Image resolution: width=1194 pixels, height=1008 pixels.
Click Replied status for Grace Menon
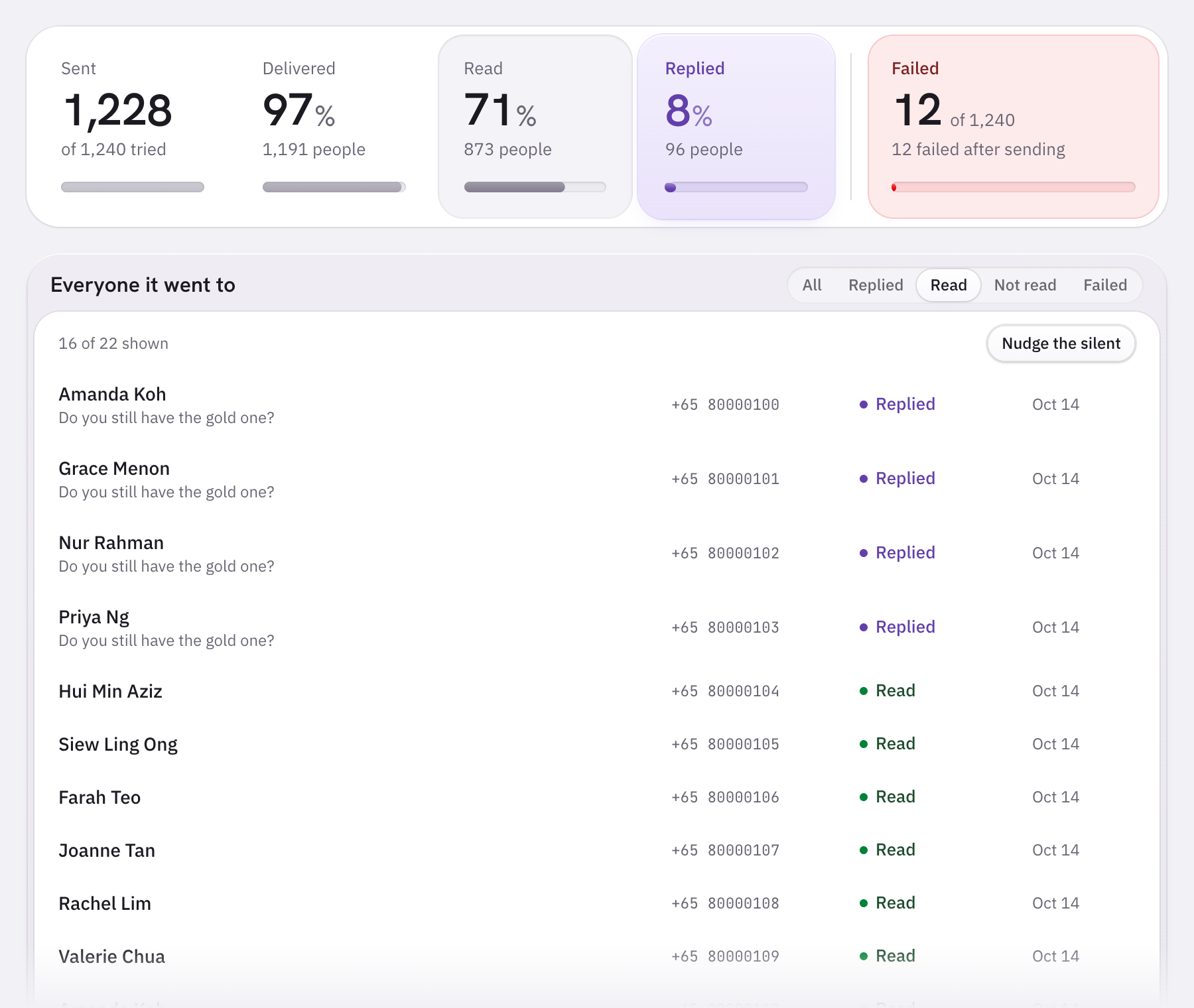[x=897, y=478]
